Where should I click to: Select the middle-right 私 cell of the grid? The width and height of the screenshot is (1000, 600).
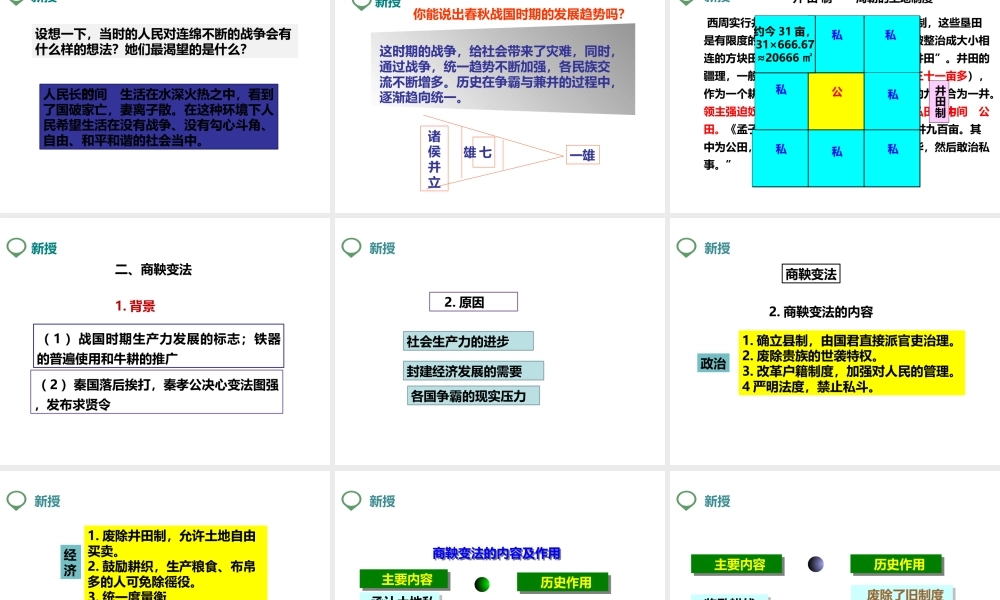[x=892, y=101]
